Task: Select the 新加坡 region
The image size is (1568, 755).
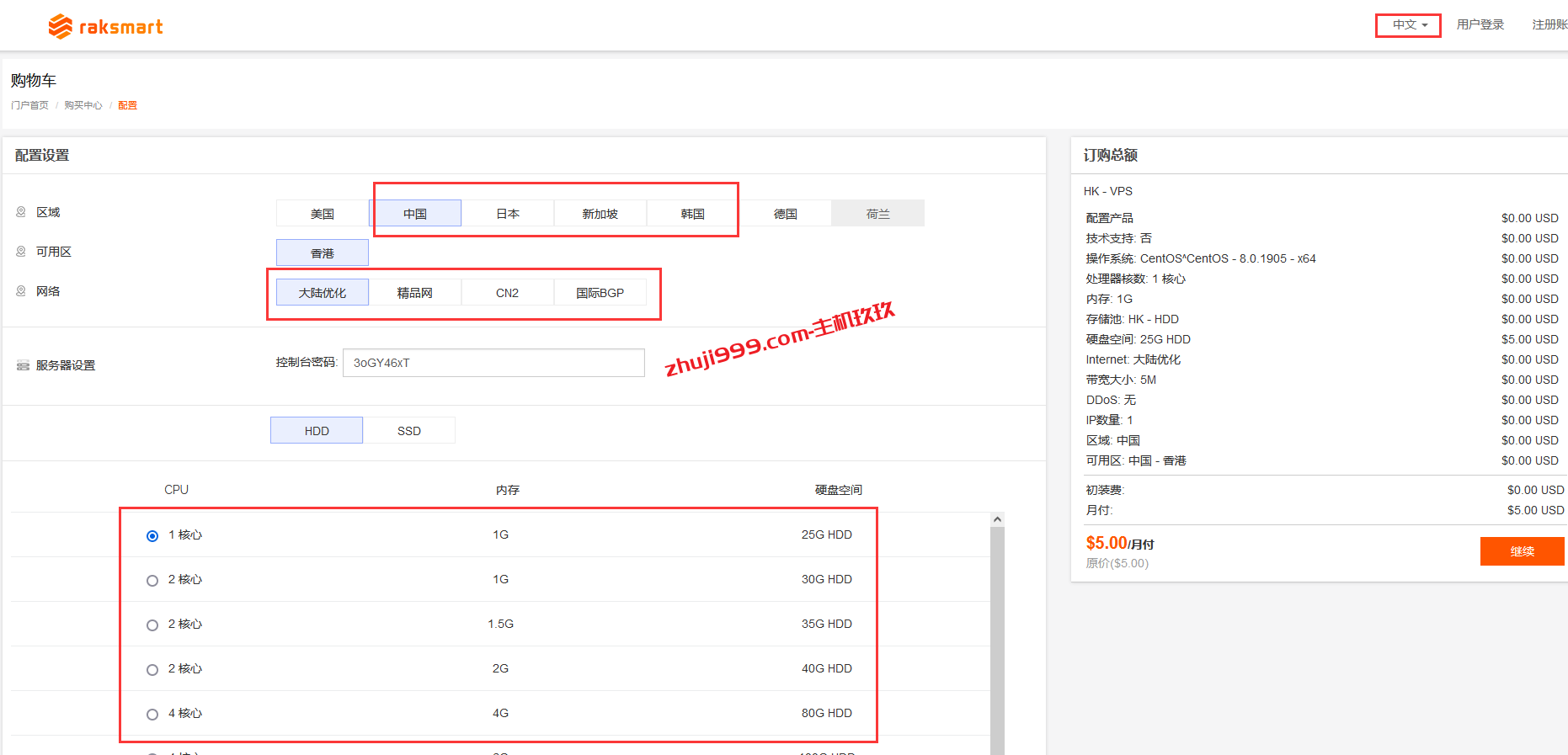Action: (600, 214)
